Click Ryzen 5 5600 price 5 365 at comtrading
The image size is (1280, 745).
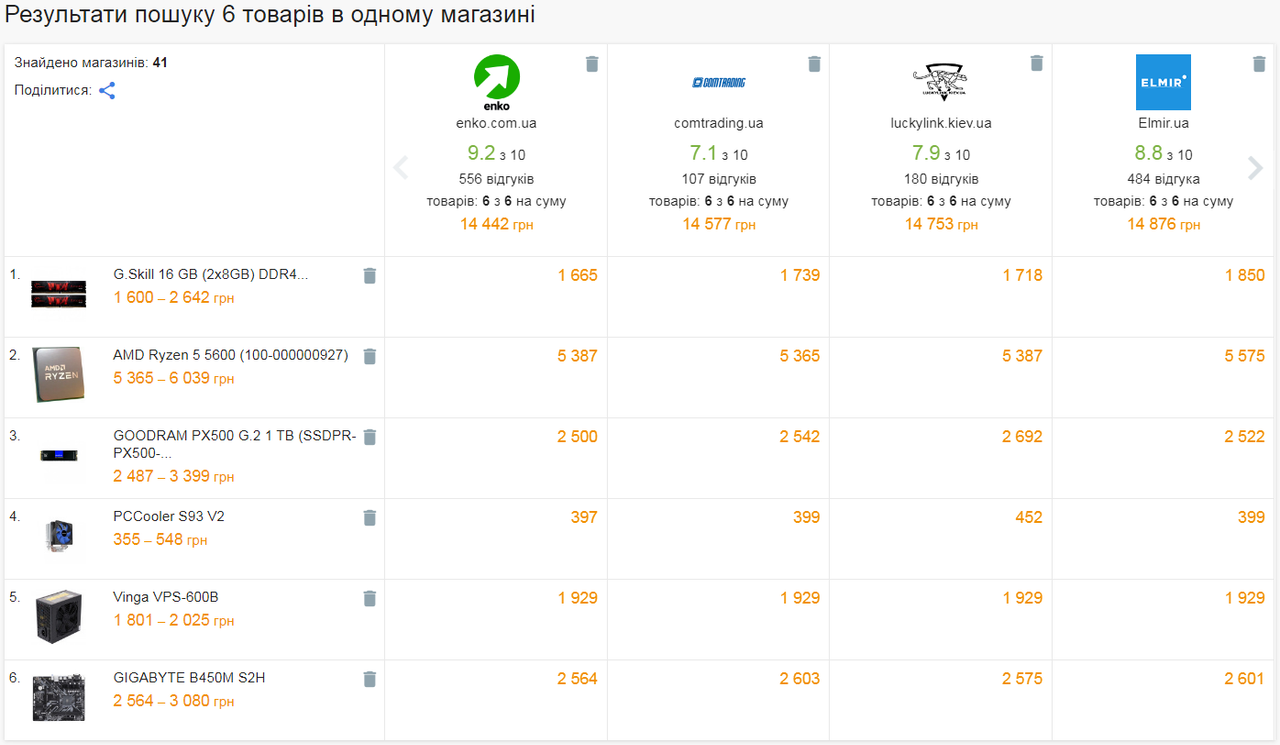tap(800, 355)
